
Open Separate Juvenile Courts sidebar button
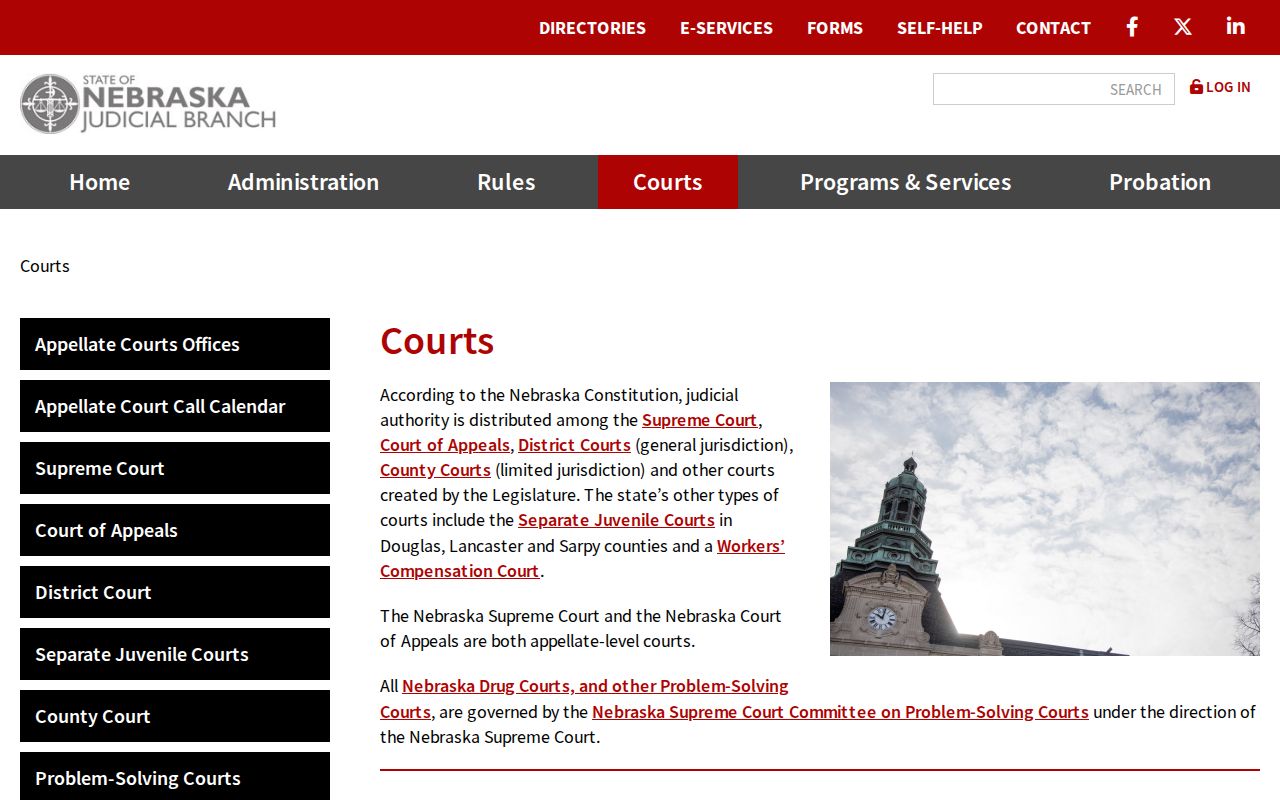175,654
